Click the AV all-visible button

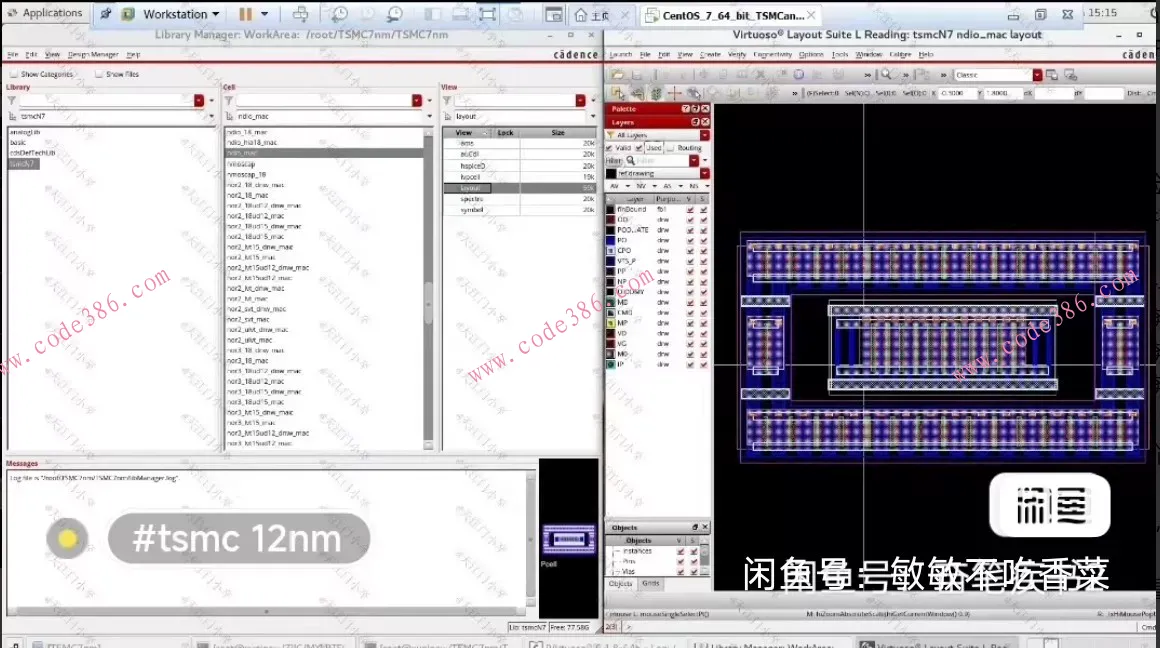614,186
